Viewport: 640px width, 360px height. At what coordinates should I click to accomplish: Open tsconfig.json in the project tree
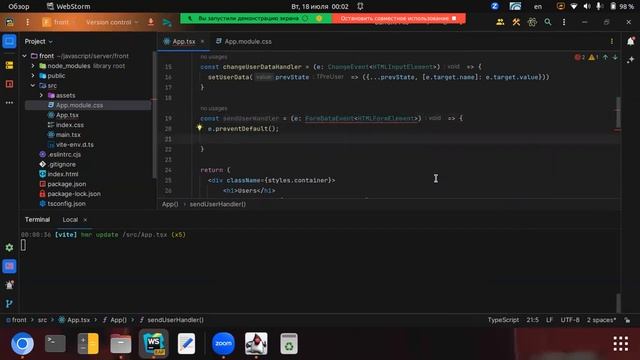pyautogui.click(x=67, y=204)
